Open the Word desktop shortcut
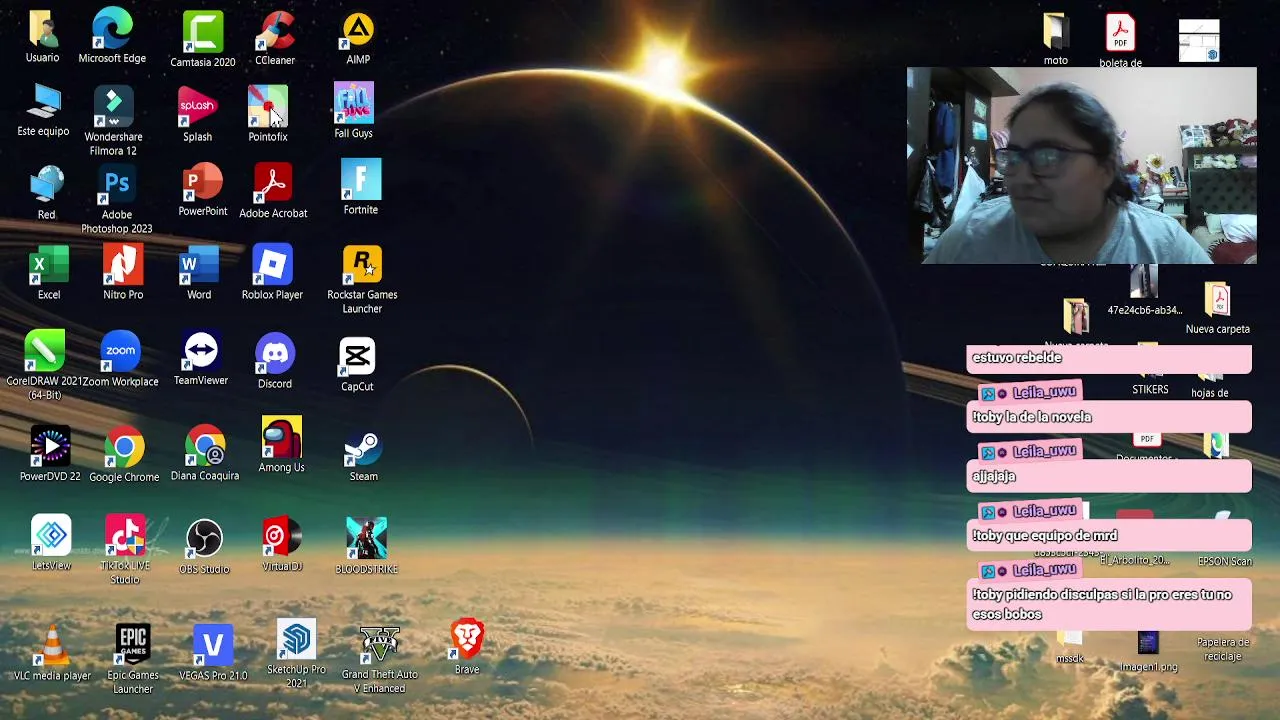 pos(199,267)
